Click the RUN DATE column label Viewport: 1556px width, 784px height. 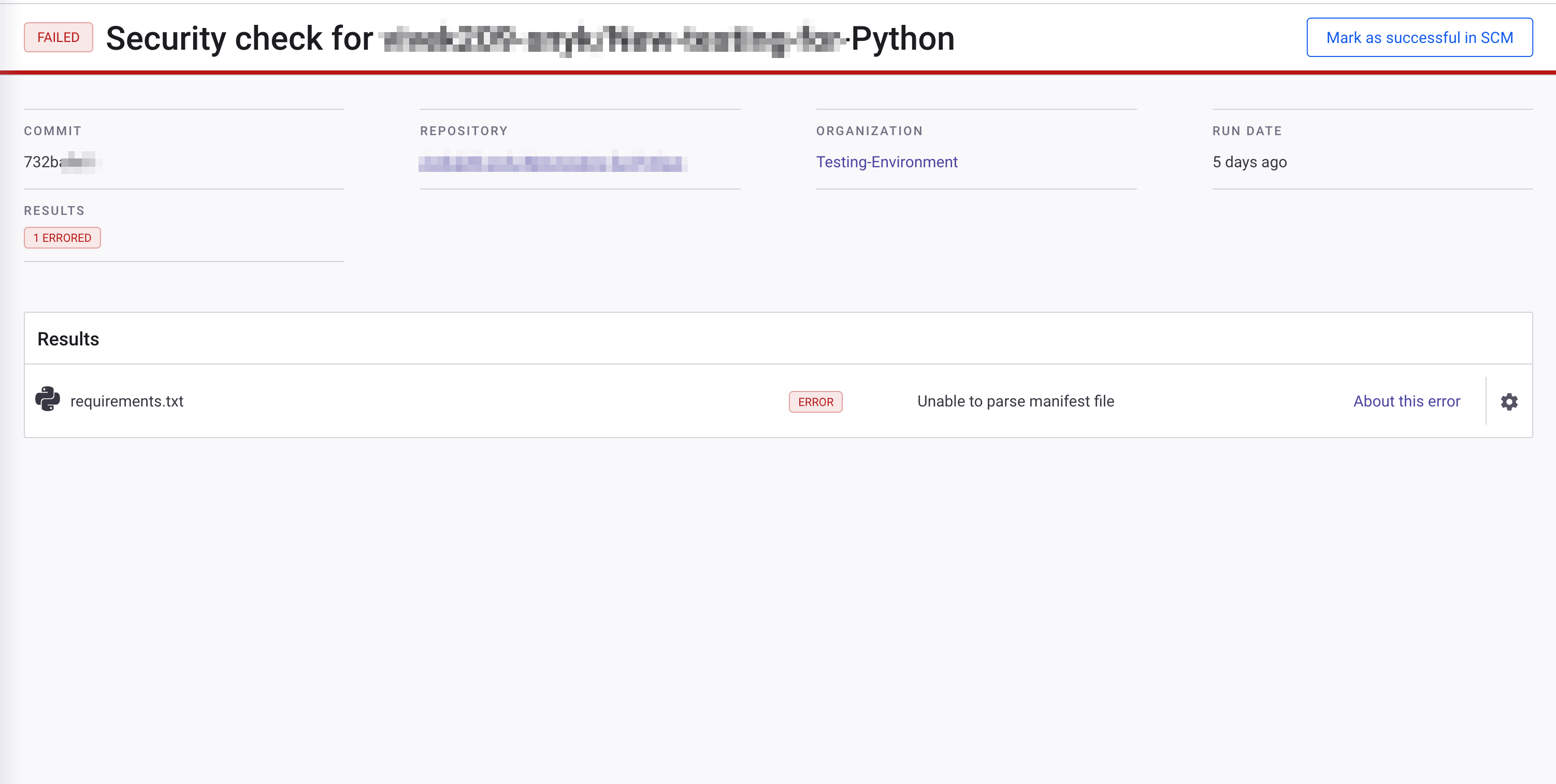point(1247,131)
